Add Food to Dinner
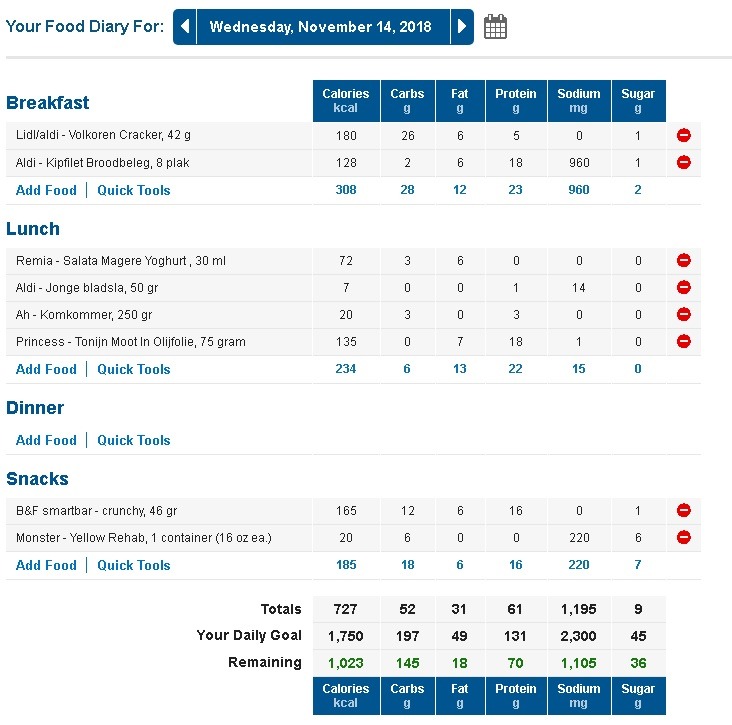The height and width of the screenshot is (725, 732). click(46, 440)
